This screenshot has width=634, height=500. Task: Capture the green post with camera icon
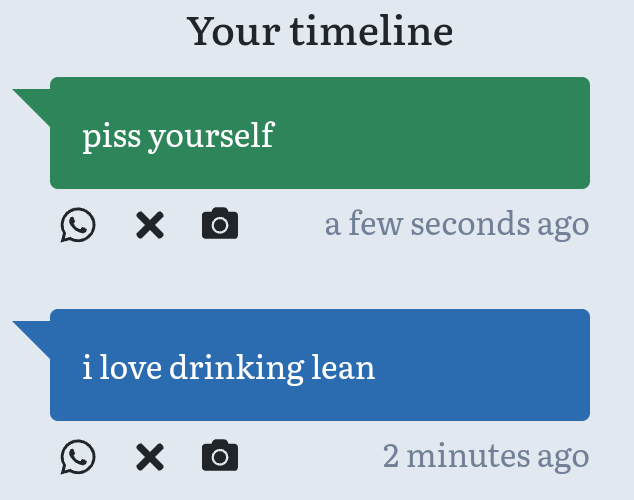point(220,223)
